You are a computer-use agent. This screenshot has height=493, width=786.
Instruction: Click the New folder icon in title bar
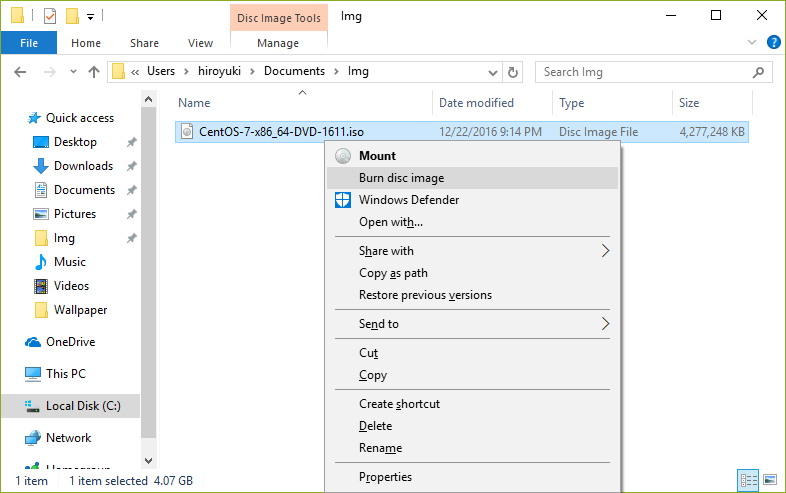pyautogui.click(x=72, y=16)
